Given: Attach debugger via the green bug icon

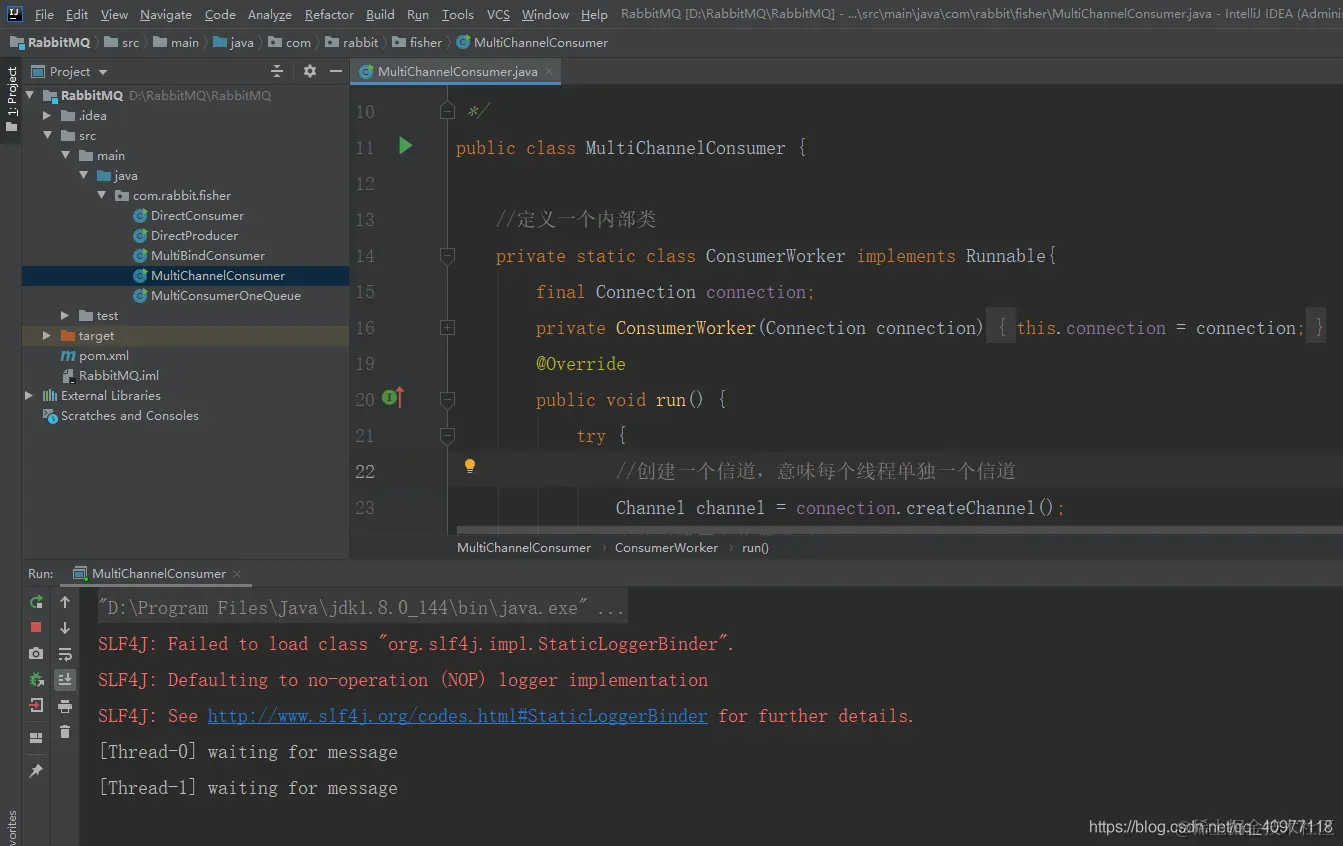Looking at the screenshot, I should point(36,679).
